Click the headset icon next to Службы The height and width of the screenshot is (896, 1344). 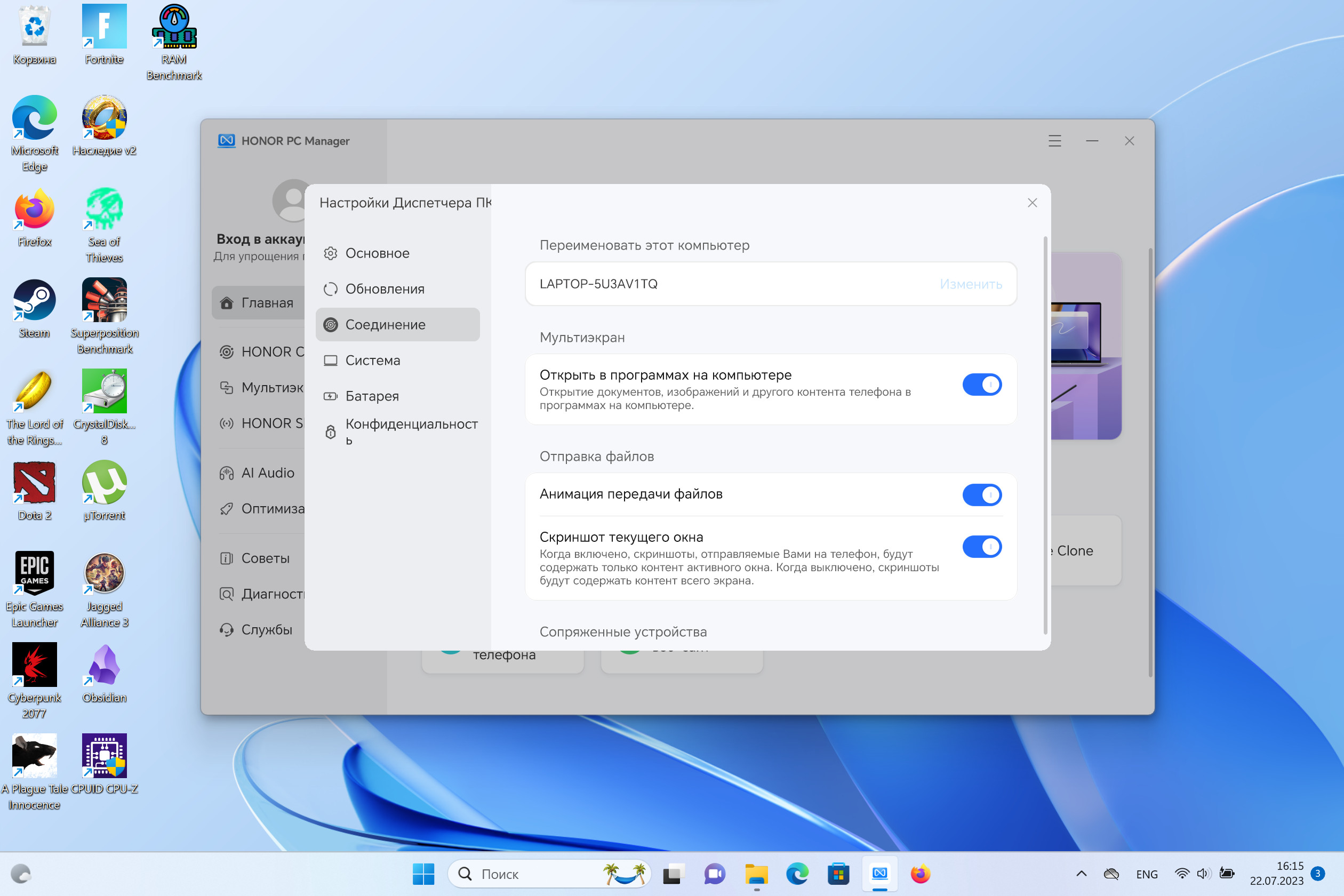[x=226, y=630]
